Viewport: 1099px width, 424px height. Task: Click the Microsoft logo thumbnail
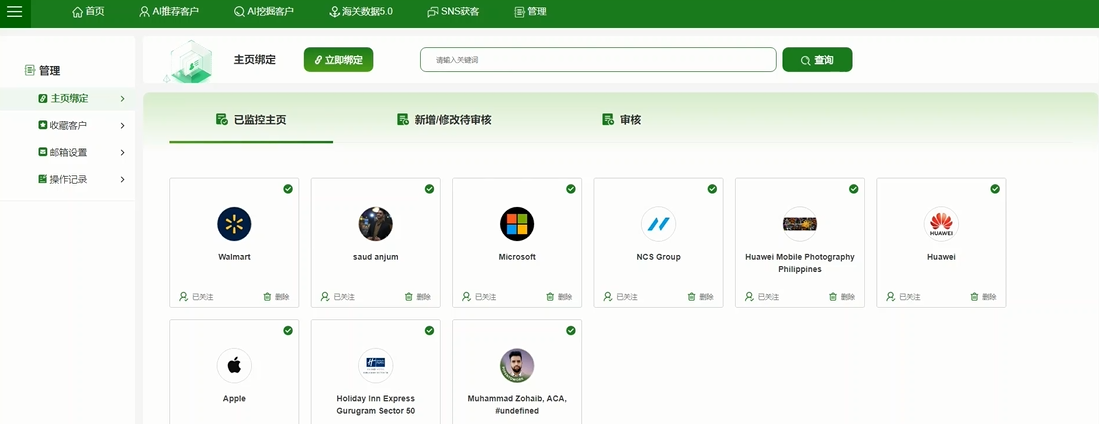click(517, 224)
